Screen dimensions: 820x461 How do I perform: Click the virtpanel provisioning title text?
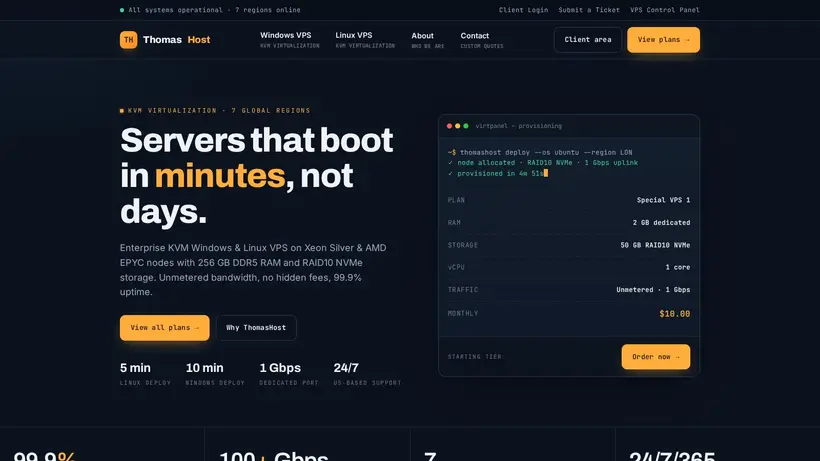(519, 126)
